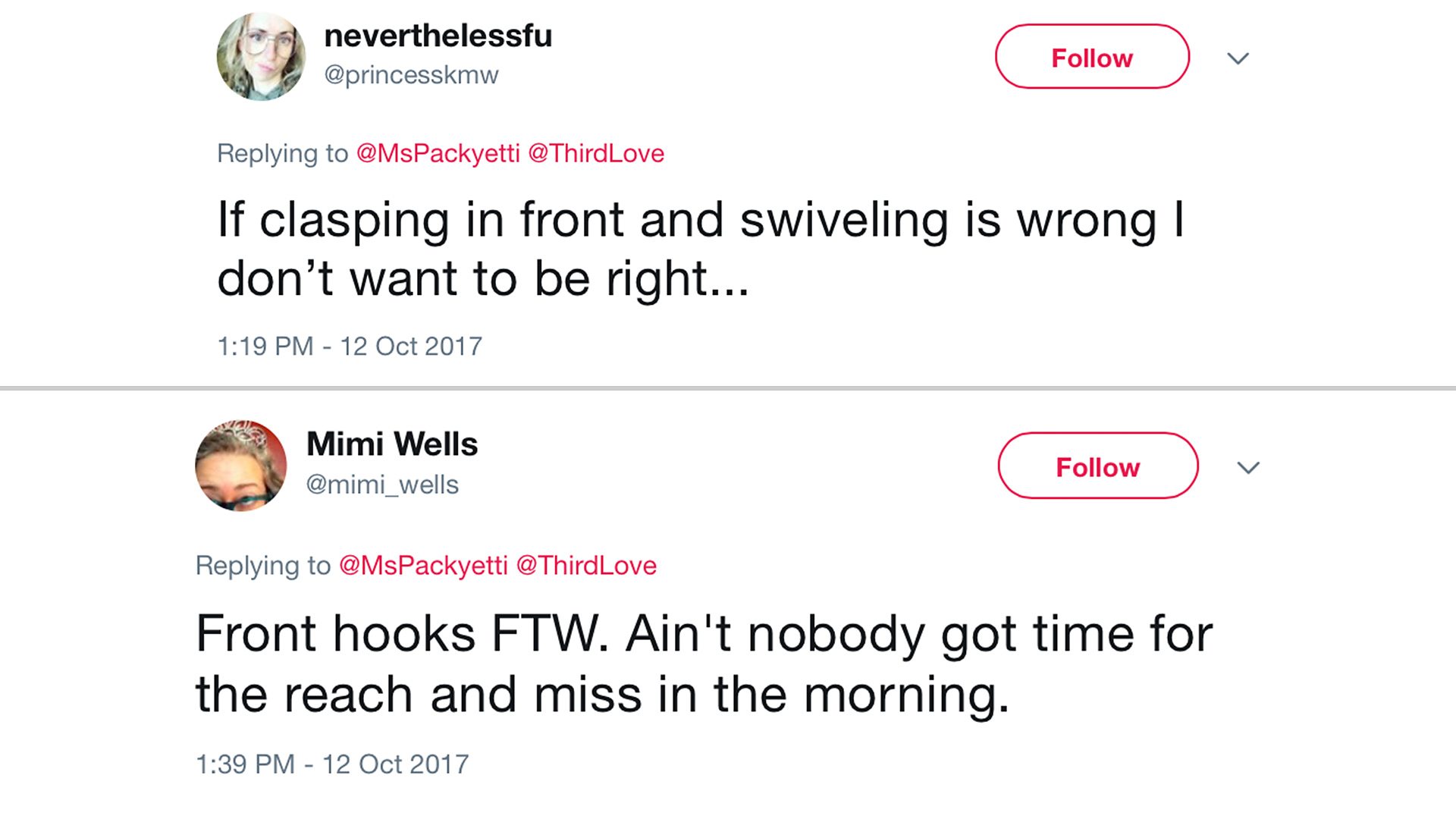Click the @mimi_wells handle
The height and width of the screenshot is (819, 1456).
382,485
